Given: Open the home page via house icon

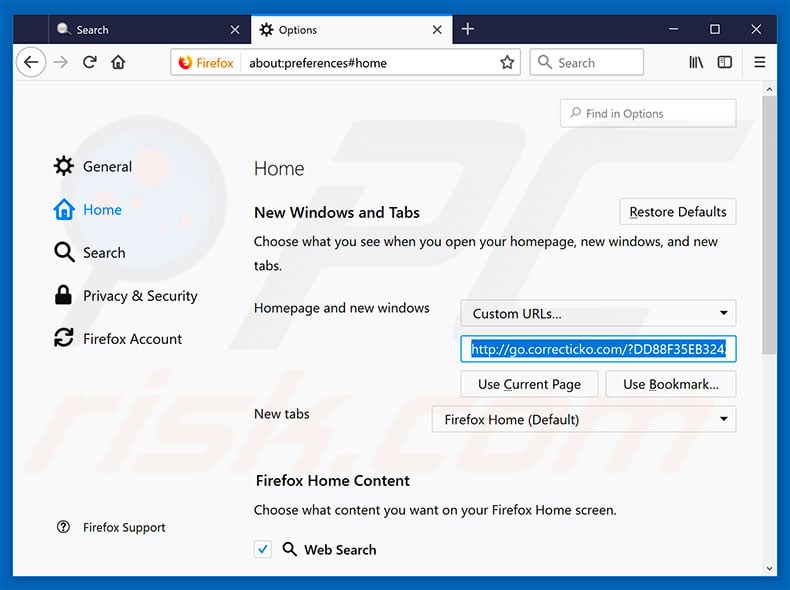Looking at the screenshot, I should pos(118,62).
